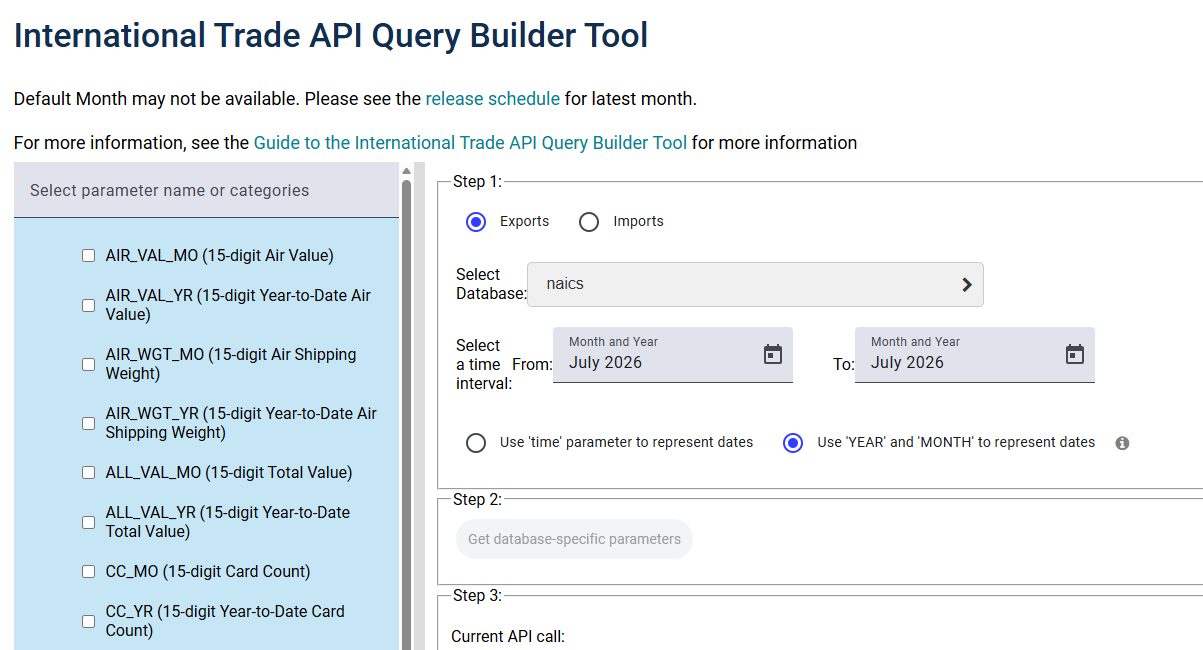Click the 'Step 1:' legend text
The image size is (1203, 650).
pos(477,182)
